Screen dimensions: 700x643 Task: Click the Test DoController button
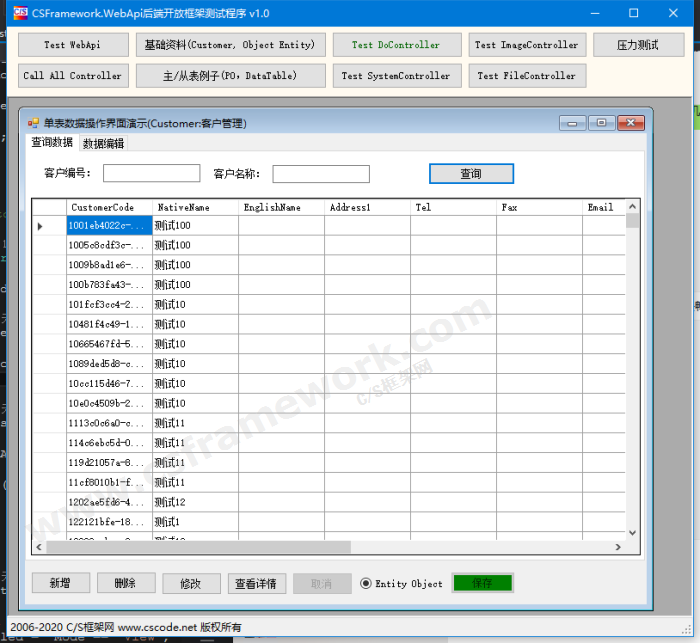click(x=396, y=45)
